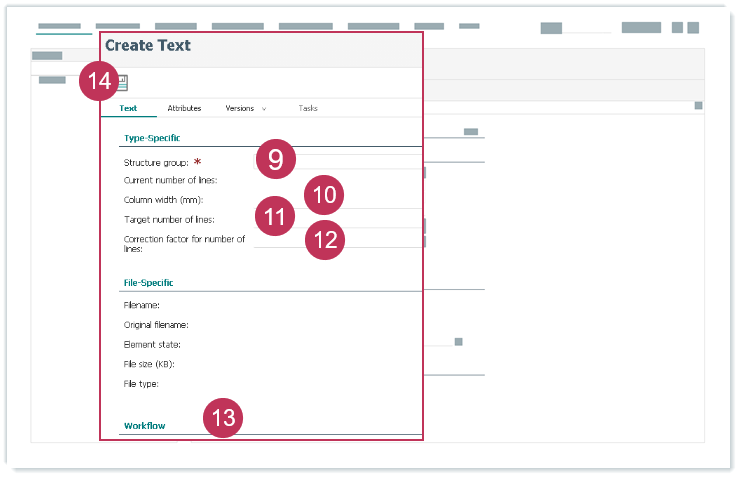This screenshot has width=740, height=478.
Task: Click the numbered callout badge 10
Action: [324, 195]
